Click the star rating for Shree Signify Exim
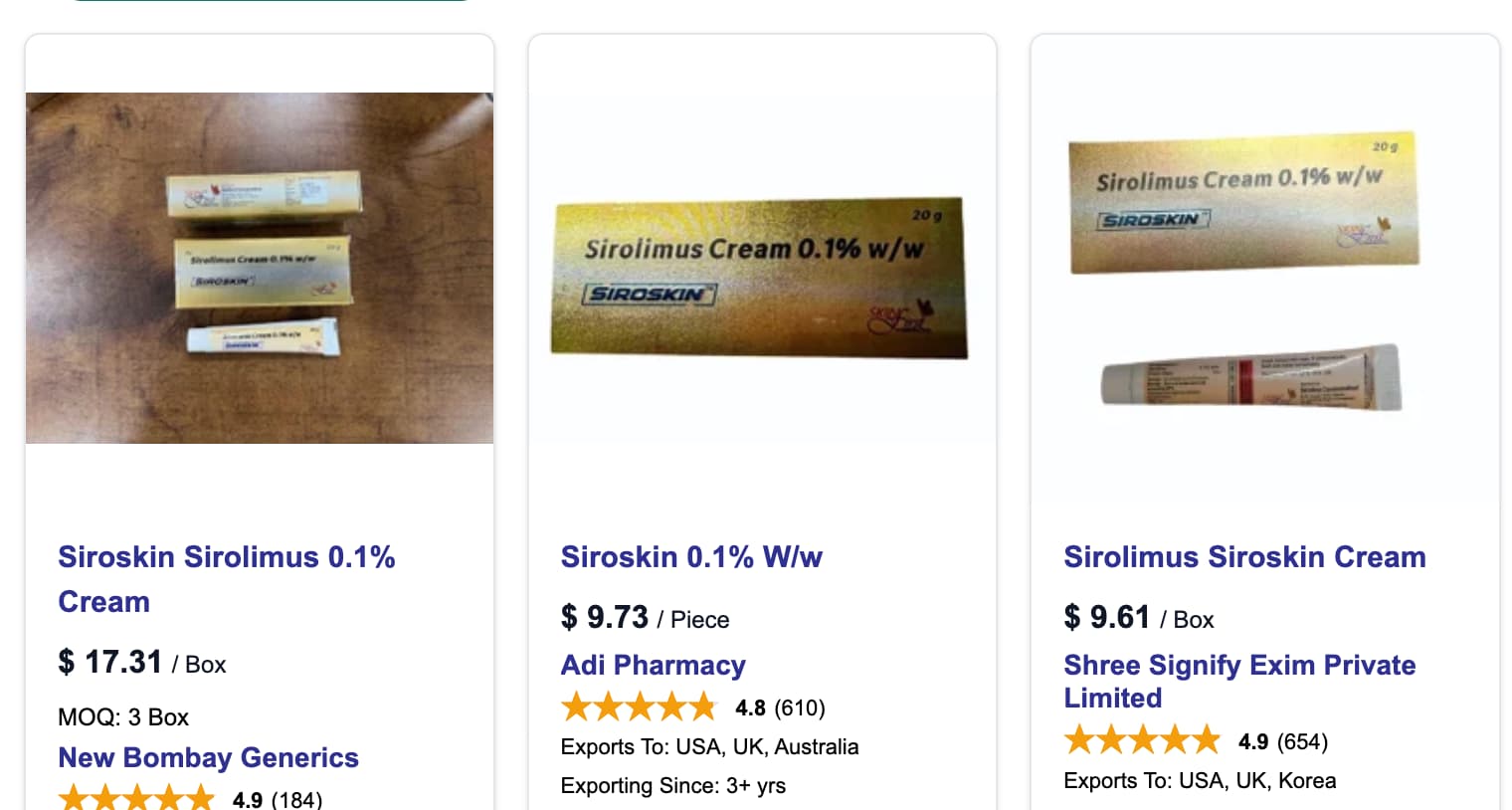The image size is (1512, 810). tap(1142, 741)
